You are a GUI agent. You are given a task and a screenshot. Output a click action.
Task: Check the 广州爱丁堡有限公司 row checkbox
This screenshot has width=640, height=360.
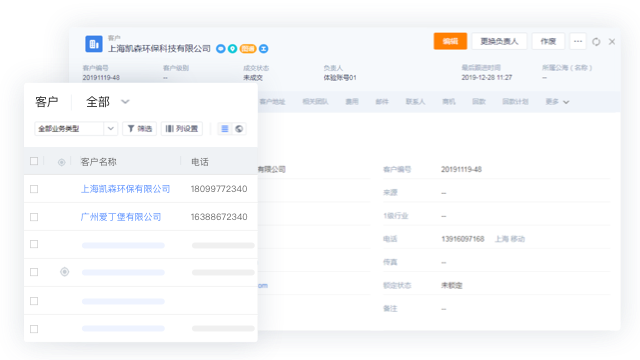click(34, 217)
